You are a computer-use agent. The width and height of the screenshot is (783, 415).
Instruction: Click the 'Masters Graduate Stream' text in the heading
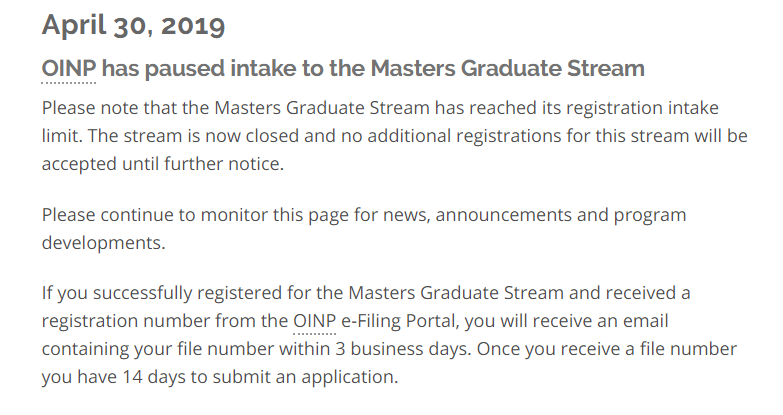point(507,68)
